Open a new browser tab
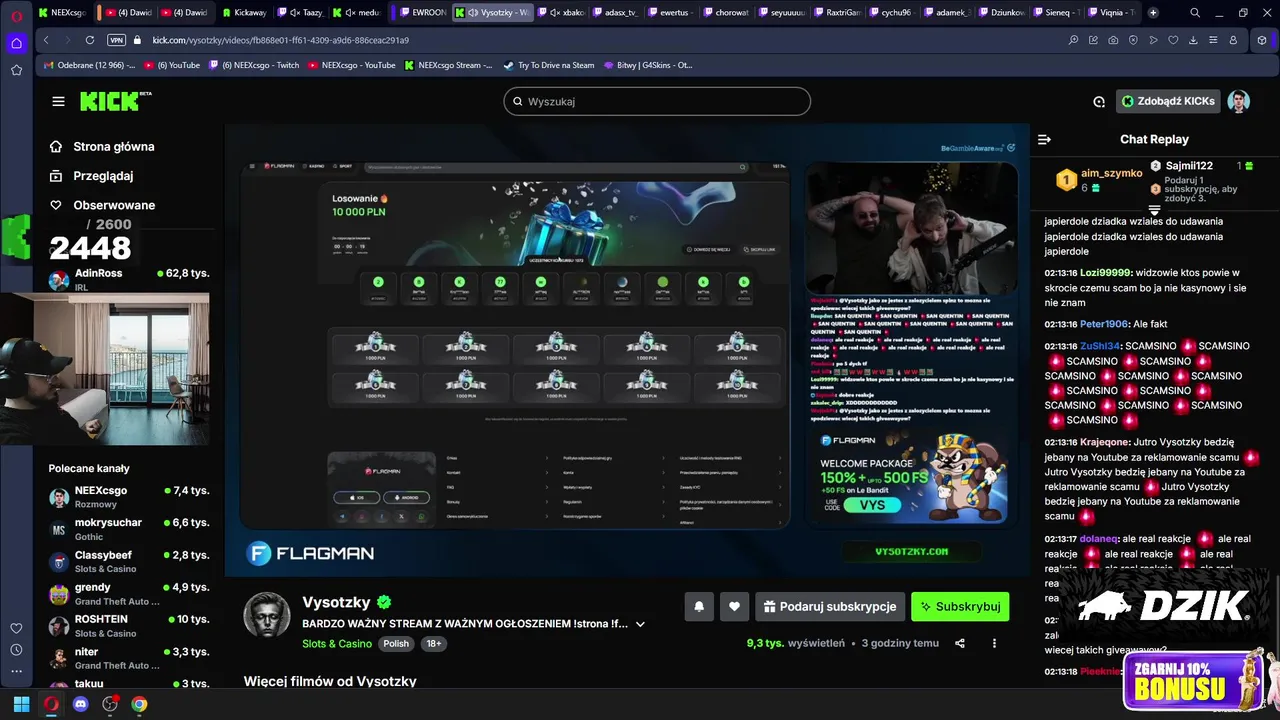 1153,13
